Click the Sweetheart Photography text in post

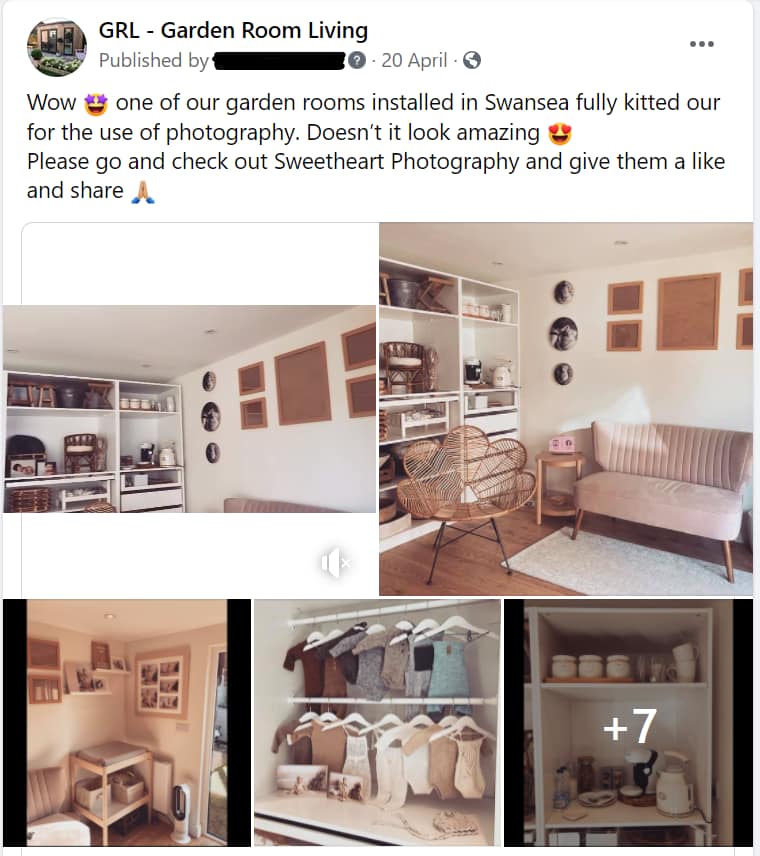pos(396,162)
